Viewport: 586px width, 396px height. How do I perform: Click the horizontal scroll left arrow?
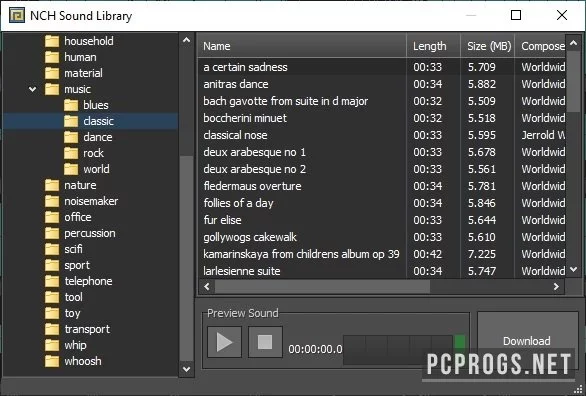(206, 287)
